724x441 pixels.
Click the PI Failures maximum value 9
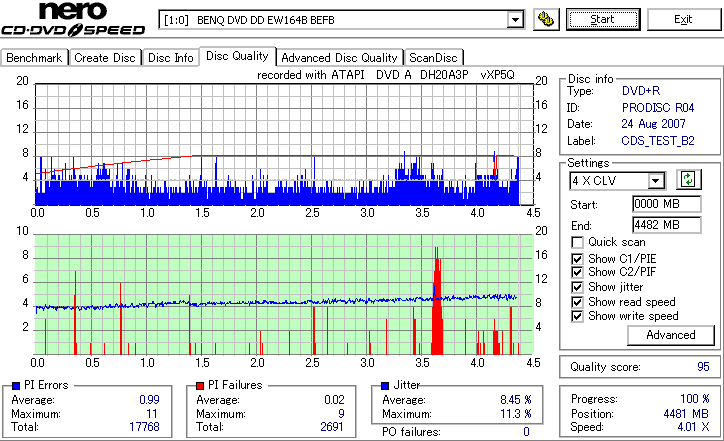pyautogui.click(x=341, y=414)
